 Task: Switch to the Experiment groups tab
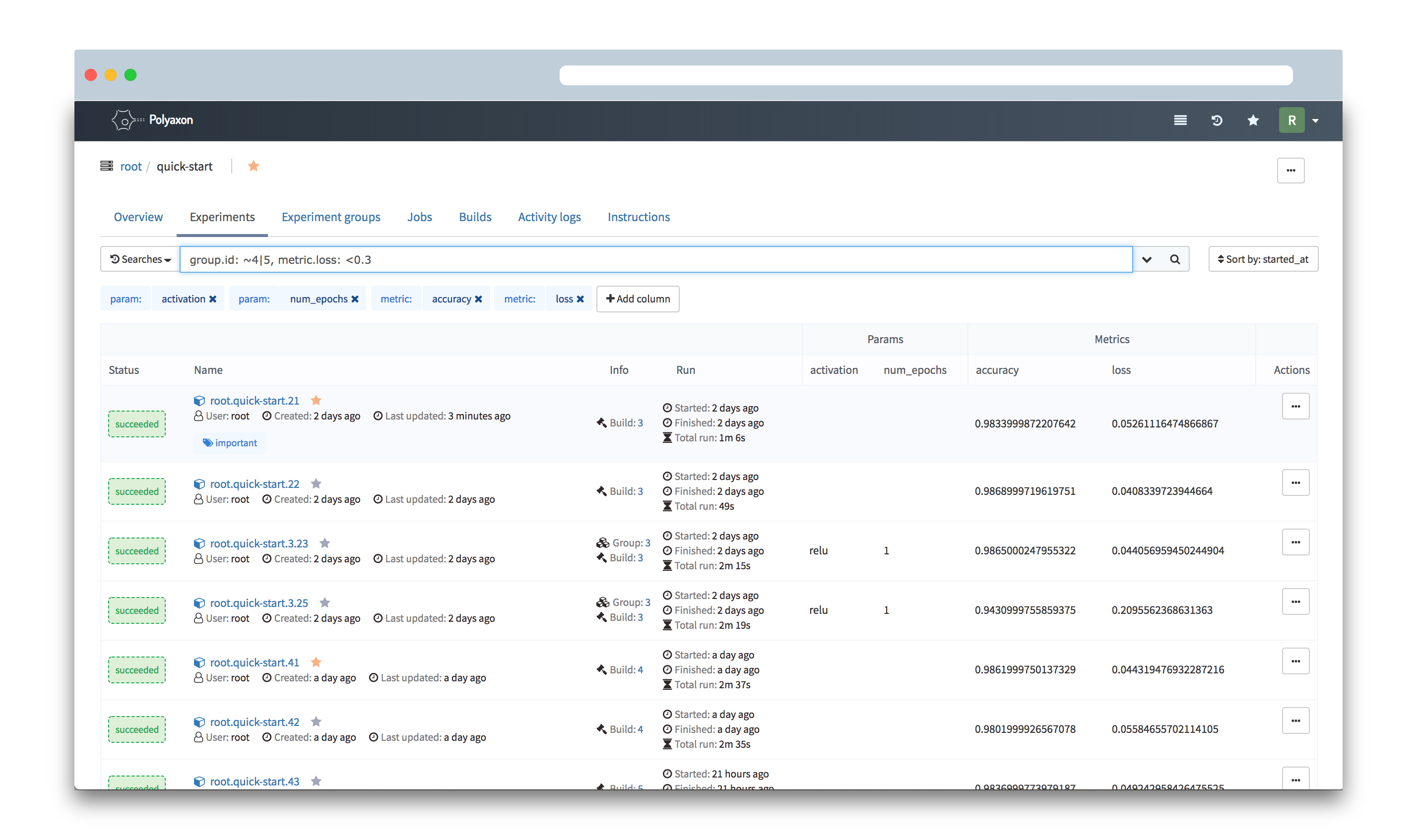(330, 216)
